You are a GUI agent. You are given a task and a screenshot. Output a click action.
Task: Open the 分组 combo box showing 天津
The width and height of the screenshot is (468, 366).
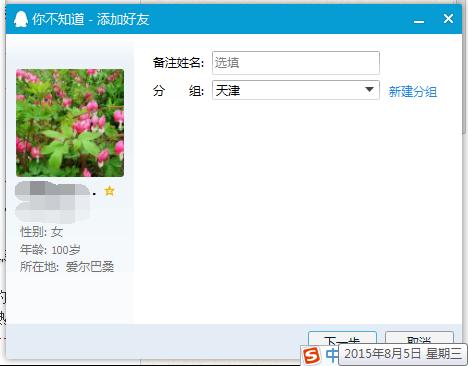(x=296, y=90)
